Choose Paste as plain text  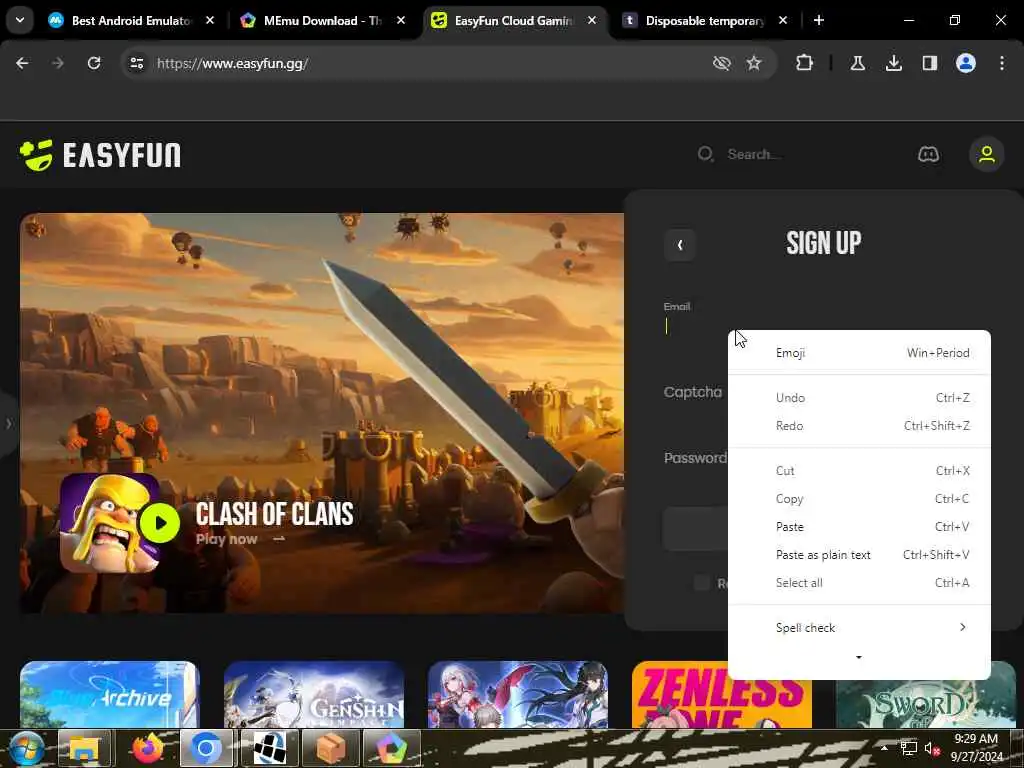pos(859,555)
